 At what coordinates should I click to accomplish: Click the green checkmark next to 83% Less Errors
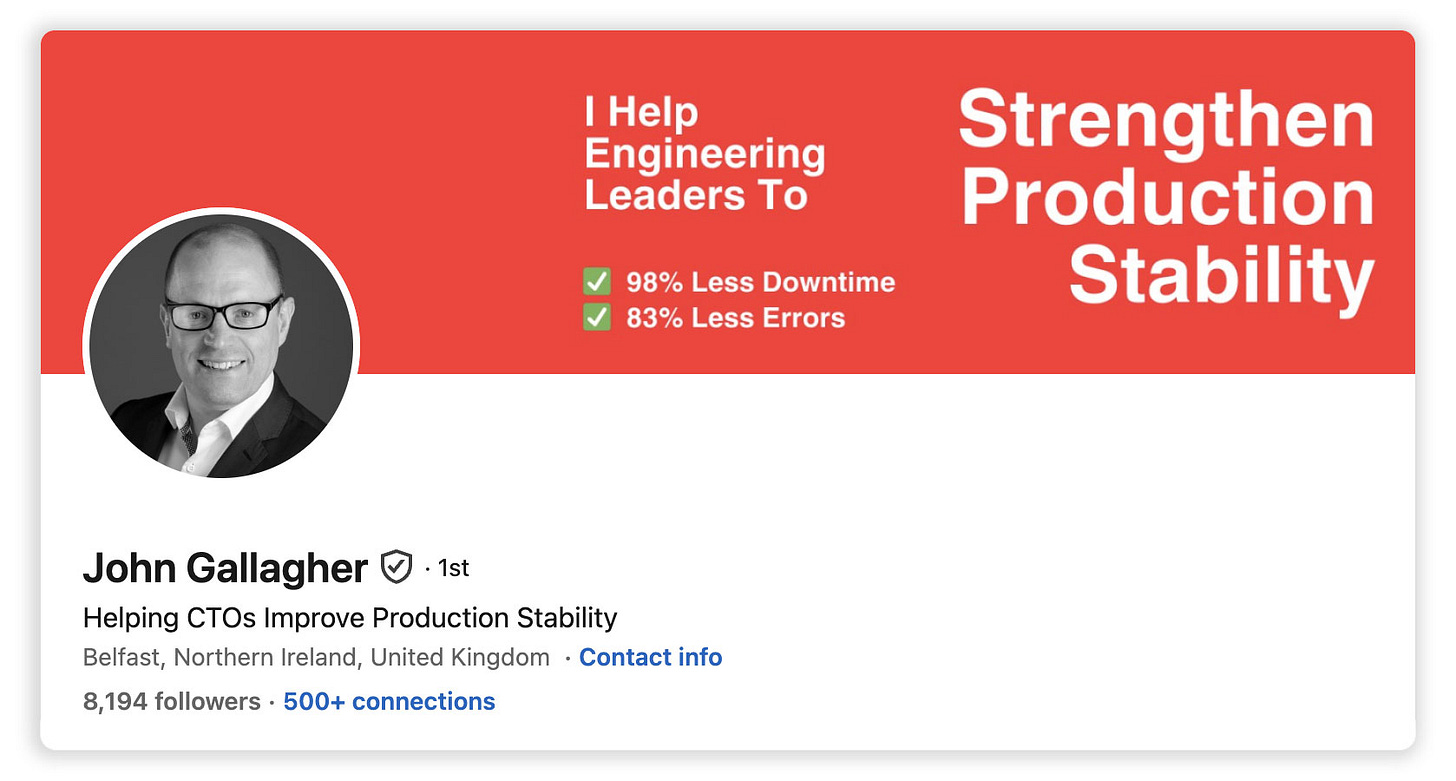tap(597, 318)
